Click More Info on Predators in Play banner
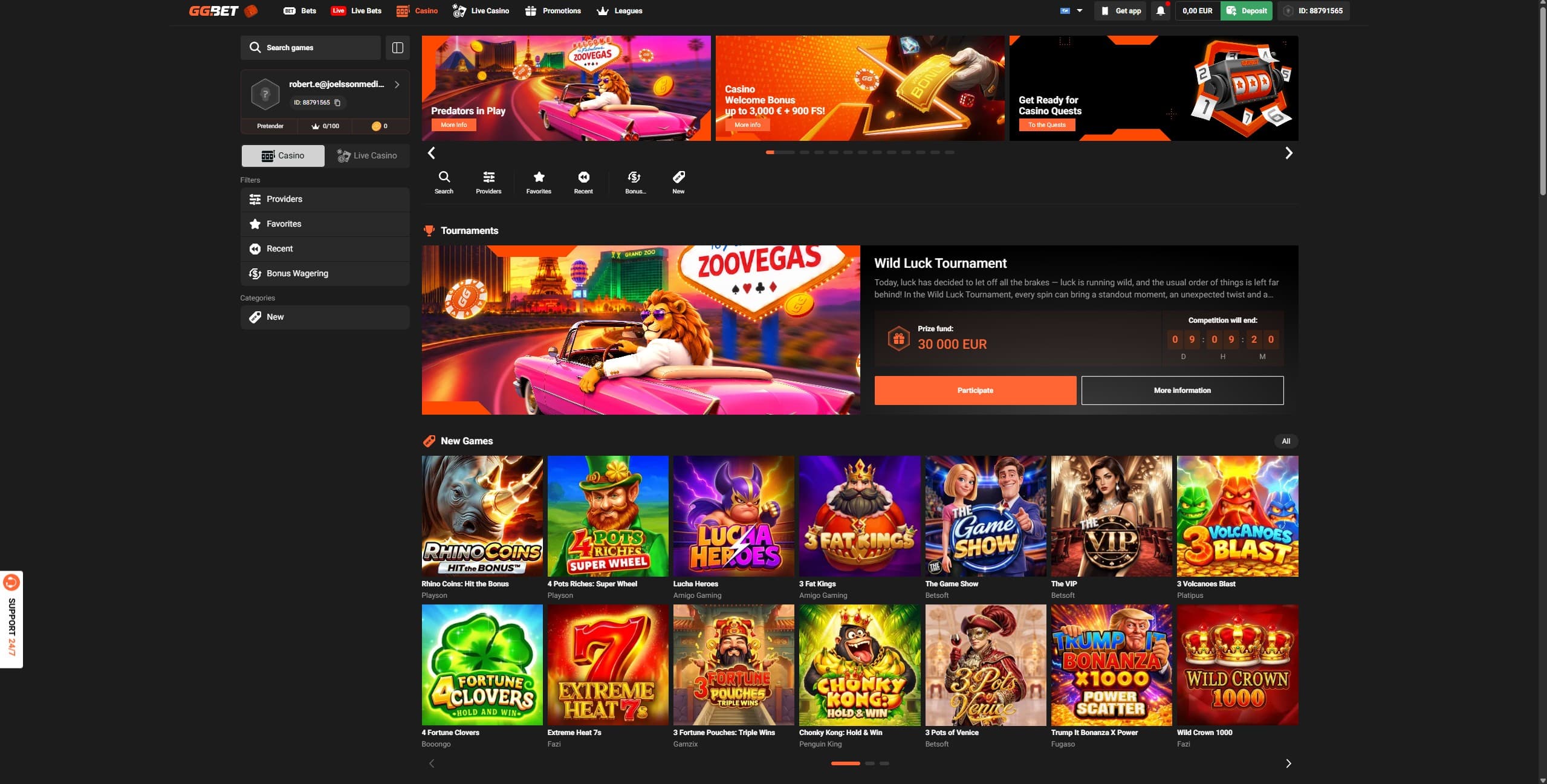 pyautogui.click(x=453, y=125)
